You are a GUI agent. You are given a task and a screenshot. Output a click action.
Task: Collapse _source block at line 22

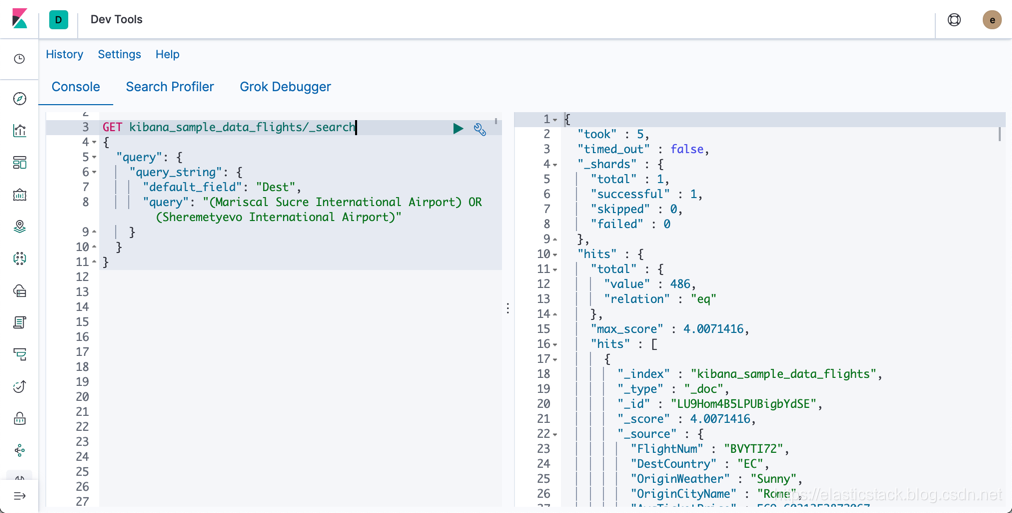point(554,434)
